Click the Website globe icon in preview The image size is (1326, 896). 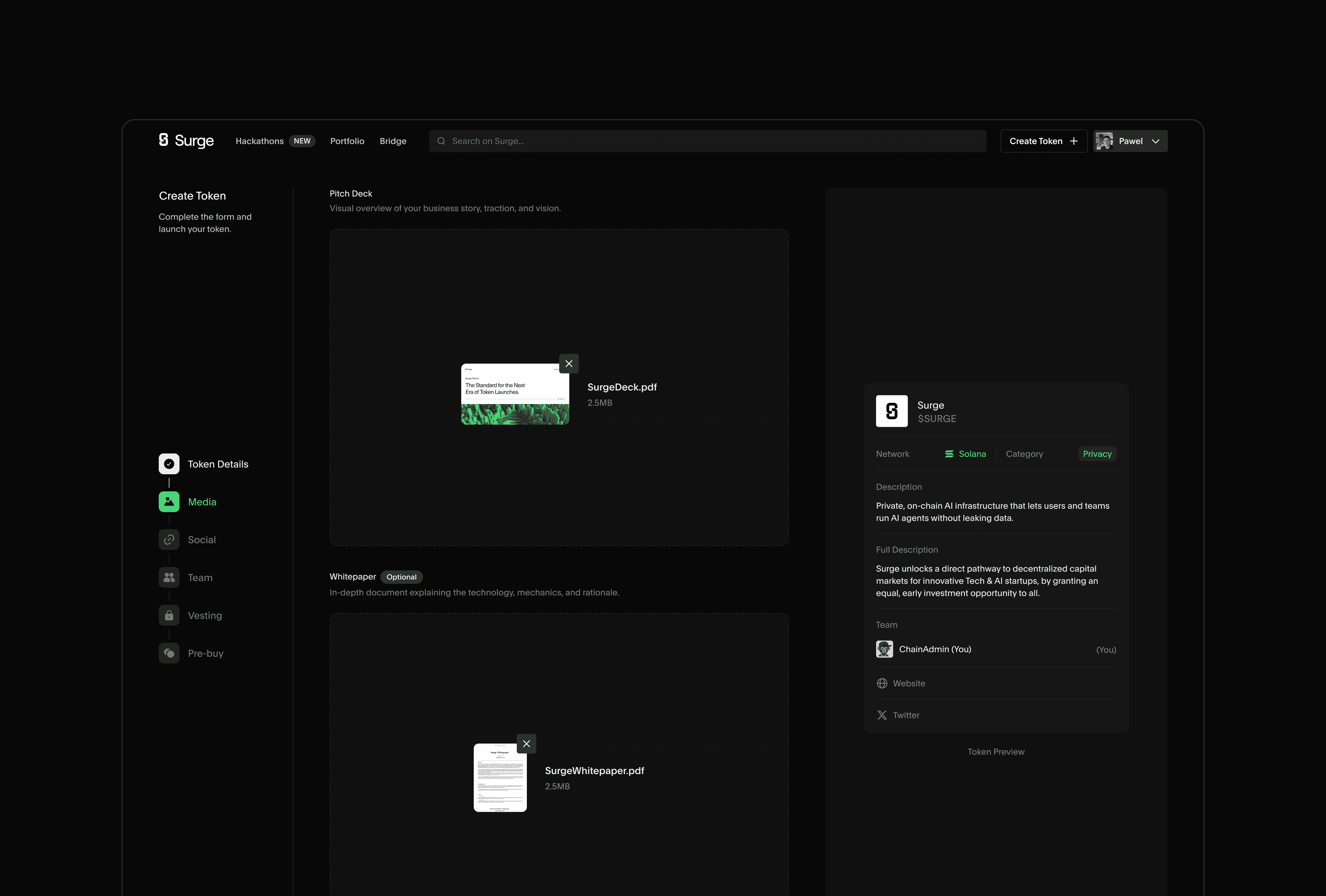click(882, 683)
